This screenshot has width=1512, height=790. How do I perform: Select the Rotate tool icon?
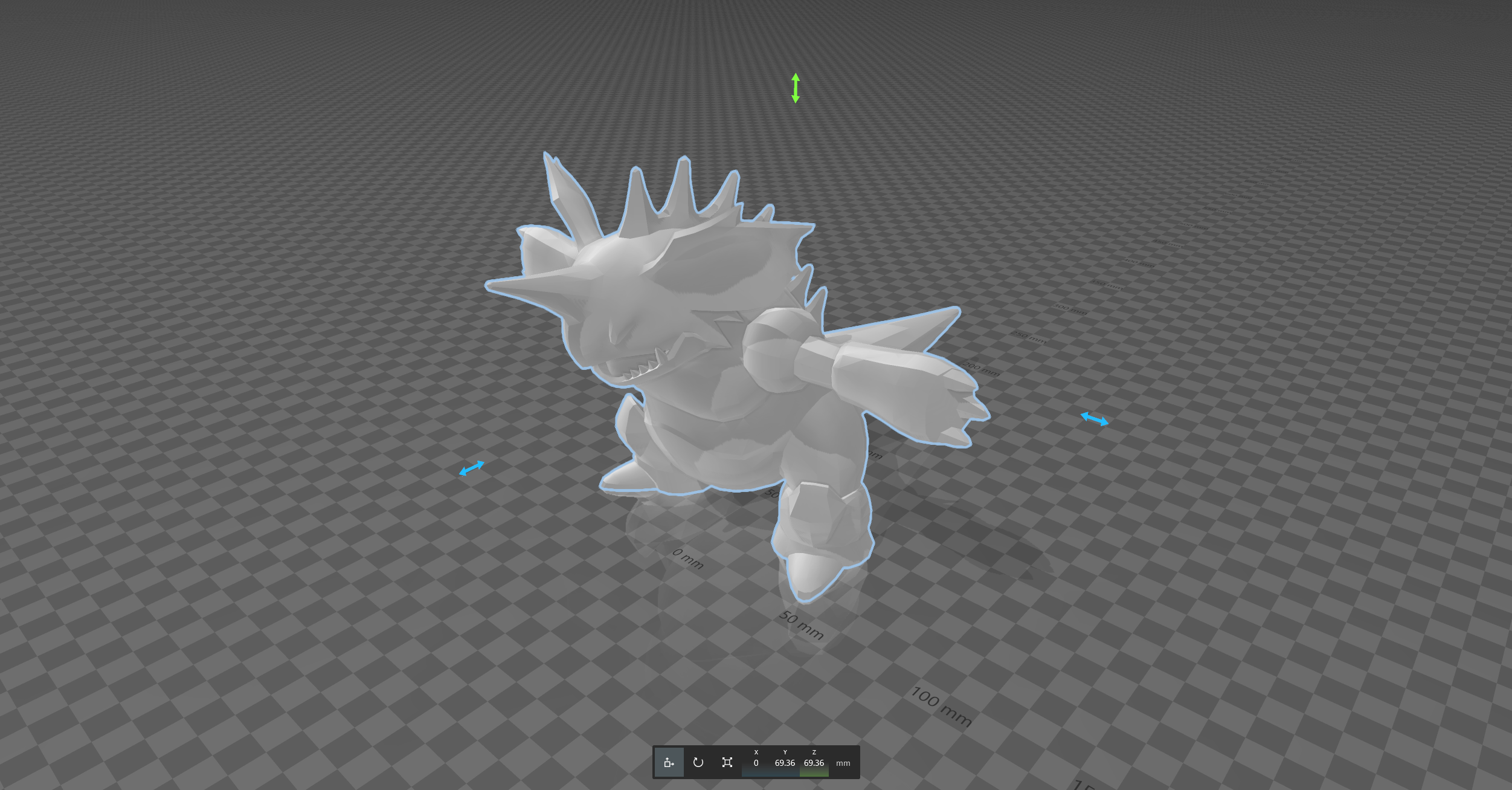[698, 762]
